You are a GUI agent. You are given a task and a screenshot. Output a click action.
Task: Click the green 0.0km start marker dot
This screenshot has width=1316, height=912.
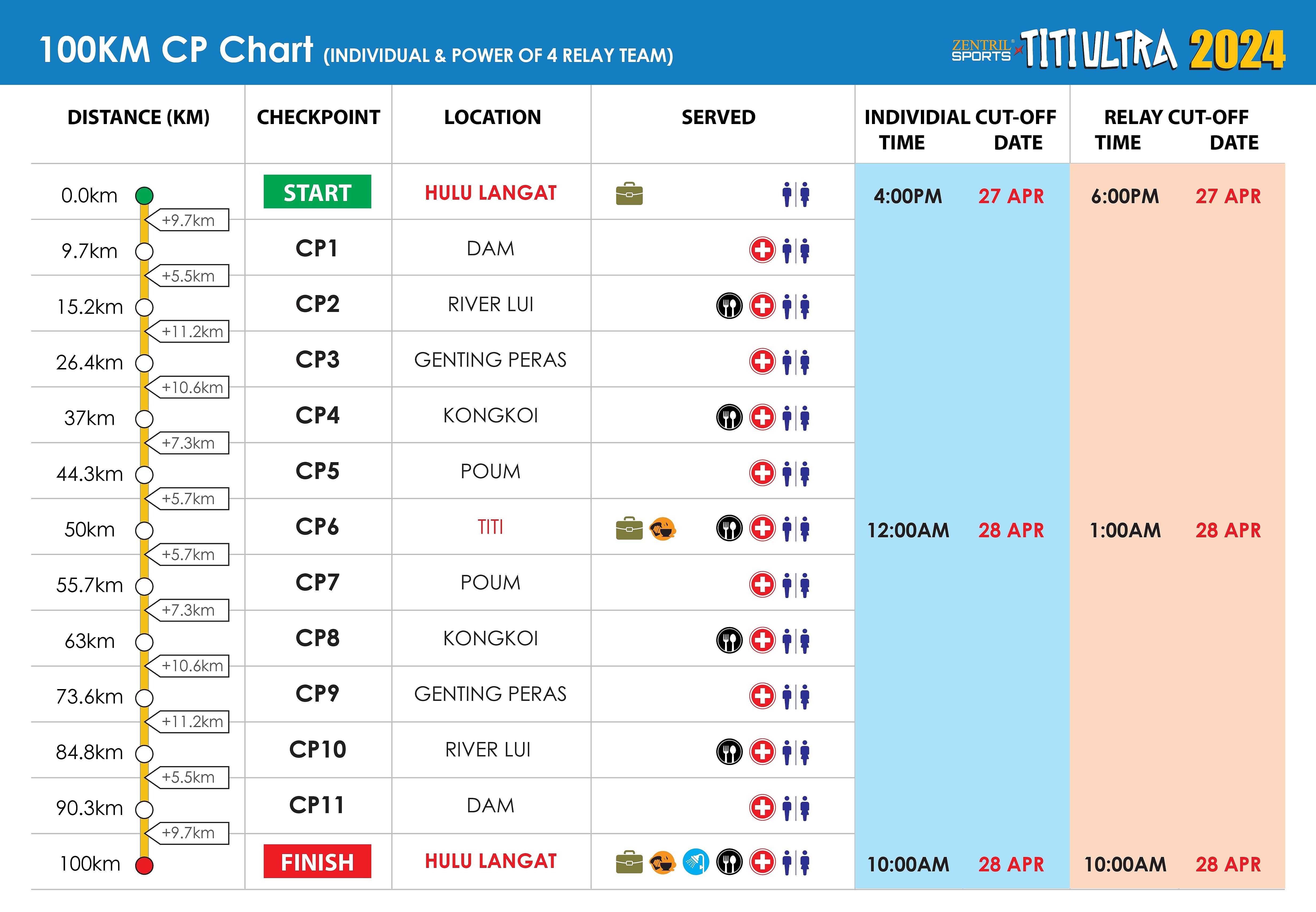point(144,195)
